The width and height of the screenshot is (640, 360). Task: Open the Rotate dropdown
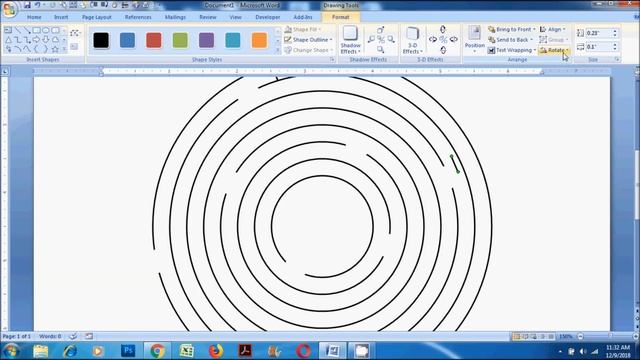coord(554,50)
